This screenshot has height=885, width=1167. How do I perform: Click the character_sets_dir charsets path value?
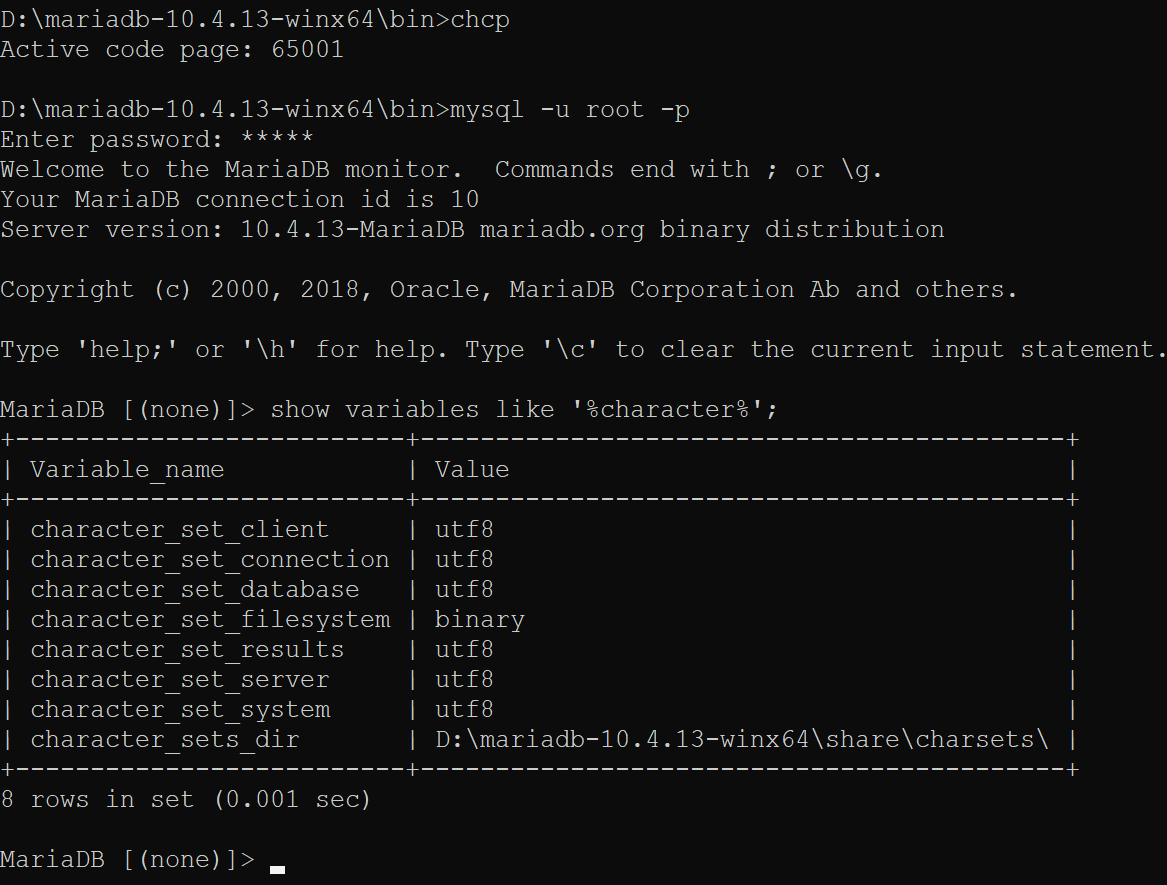(x=741, y=739)
